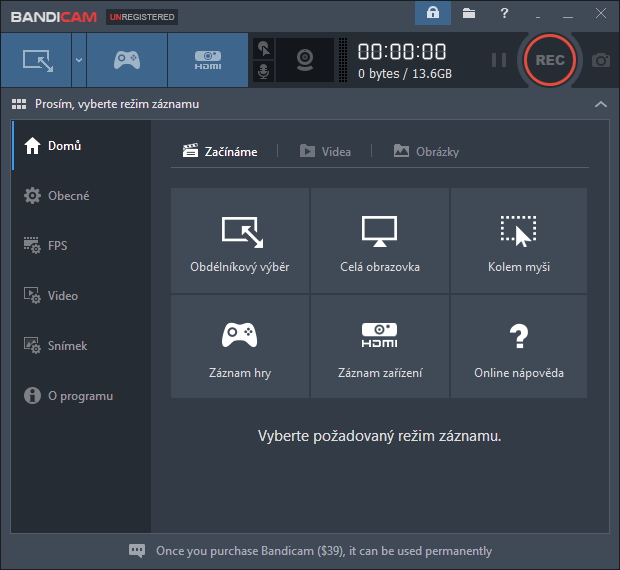Screen dimensions: 620x570
Task: Open FPS settings in sidebar
Action: point(81,245)
